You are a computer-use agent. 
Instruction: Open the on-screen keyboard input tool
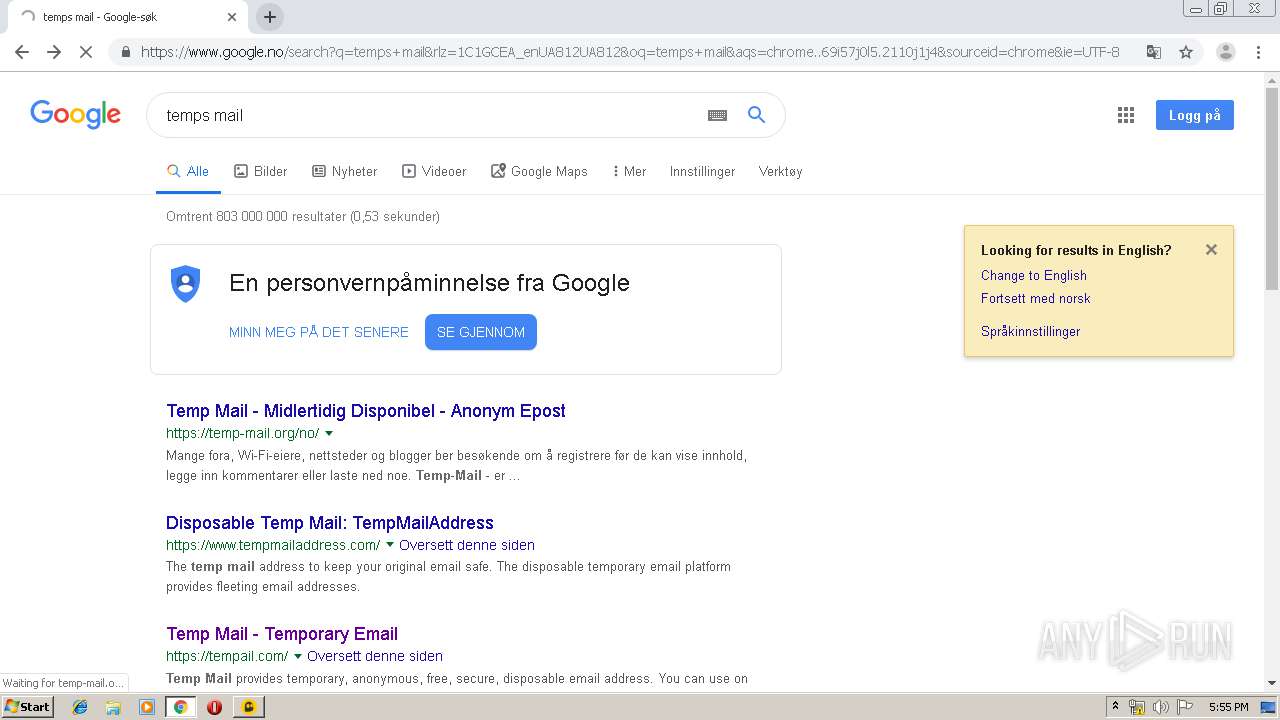click(717, 115)
